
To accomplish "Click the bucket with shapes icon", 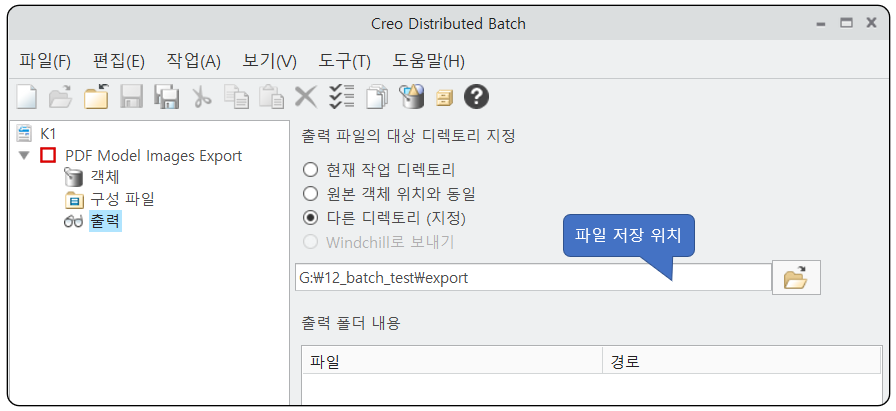I will point(411,97).
